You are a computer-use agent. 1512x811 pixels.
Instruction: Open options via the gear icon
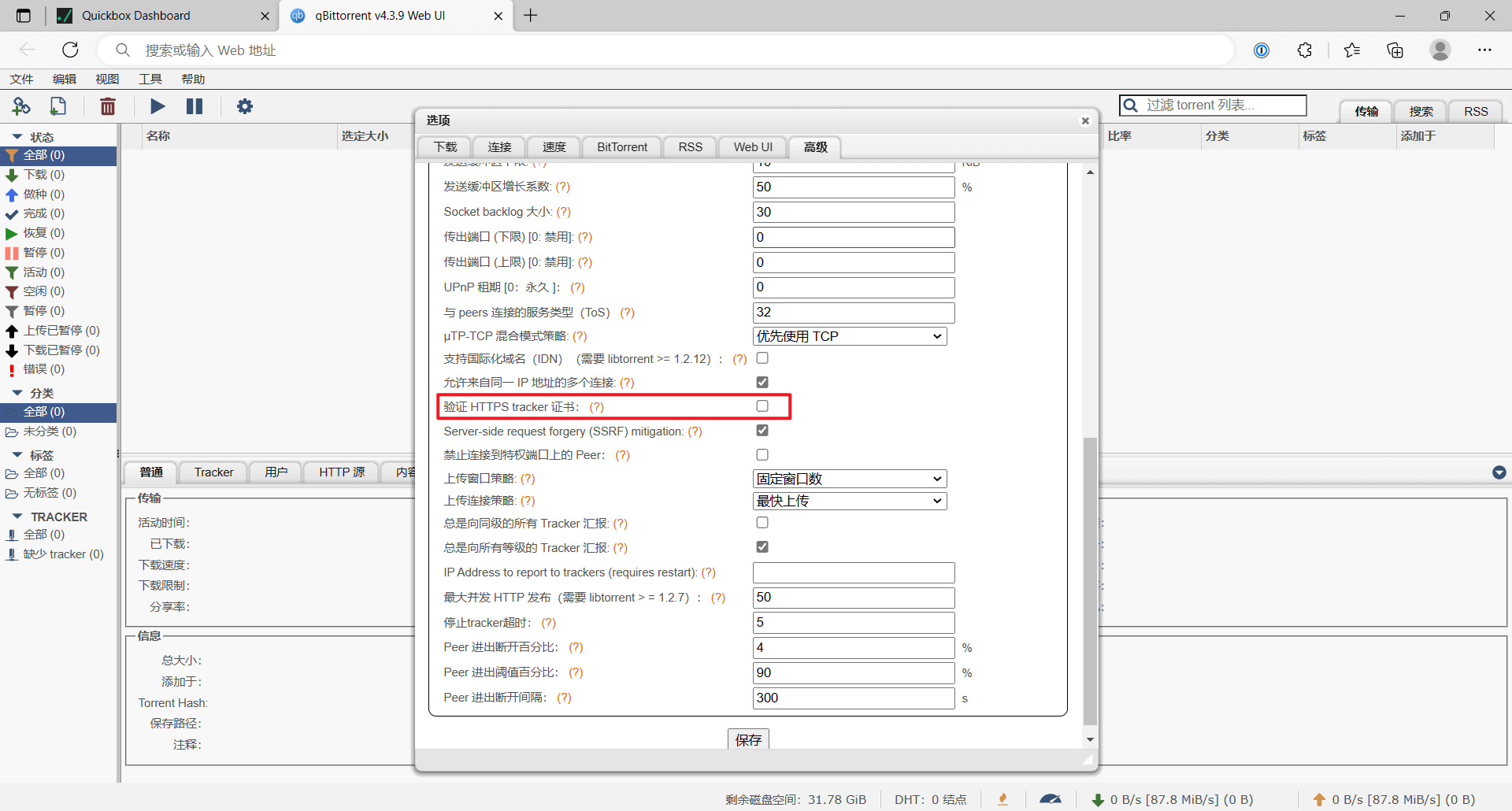(x=245, y=106)
